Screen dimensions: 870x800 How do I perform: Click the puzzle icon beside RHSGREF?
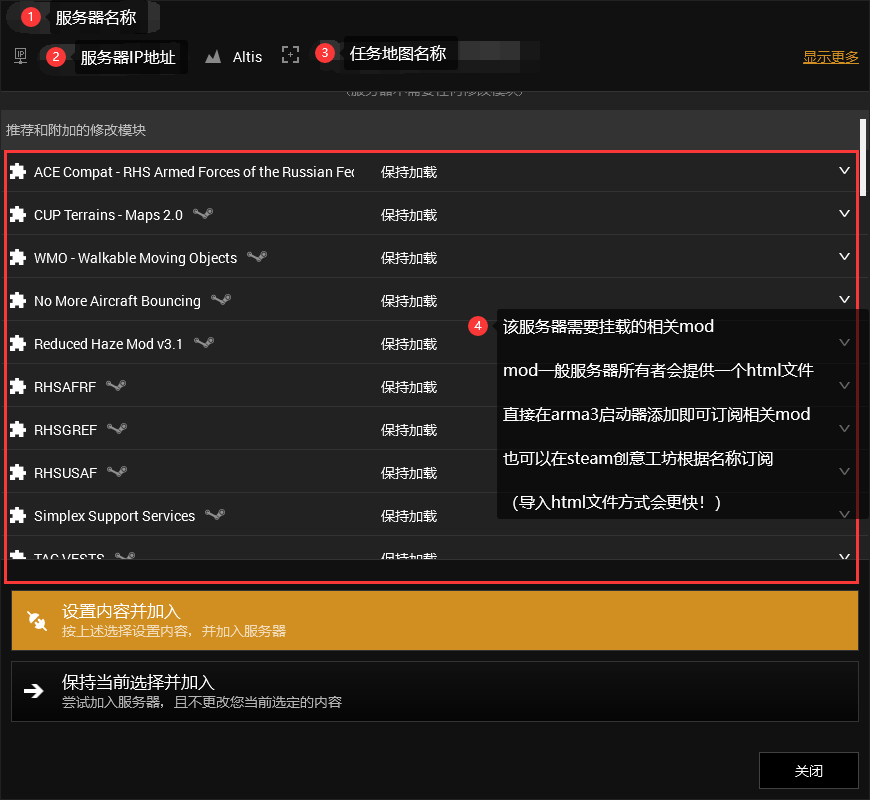tap(18, 429)
